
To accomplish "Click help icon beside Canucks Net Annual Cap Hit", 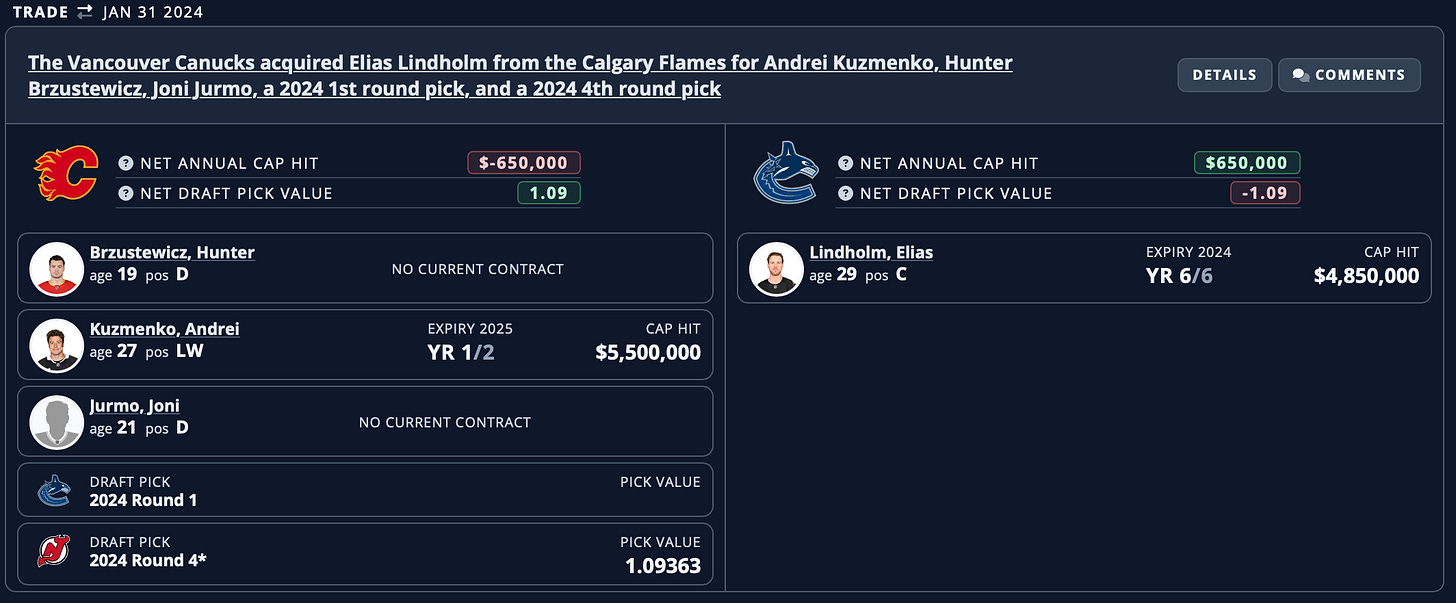I will point(846,163).
